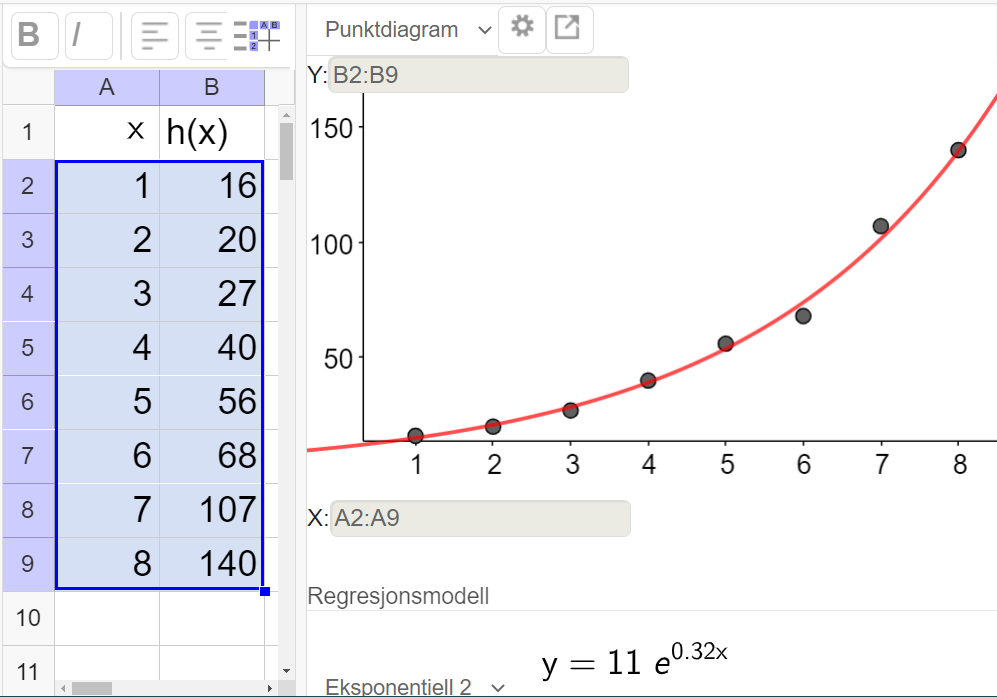Screen dimensions: 997x697
Task: Open settings for the Punktdiagram
Action: pos(521,29)
